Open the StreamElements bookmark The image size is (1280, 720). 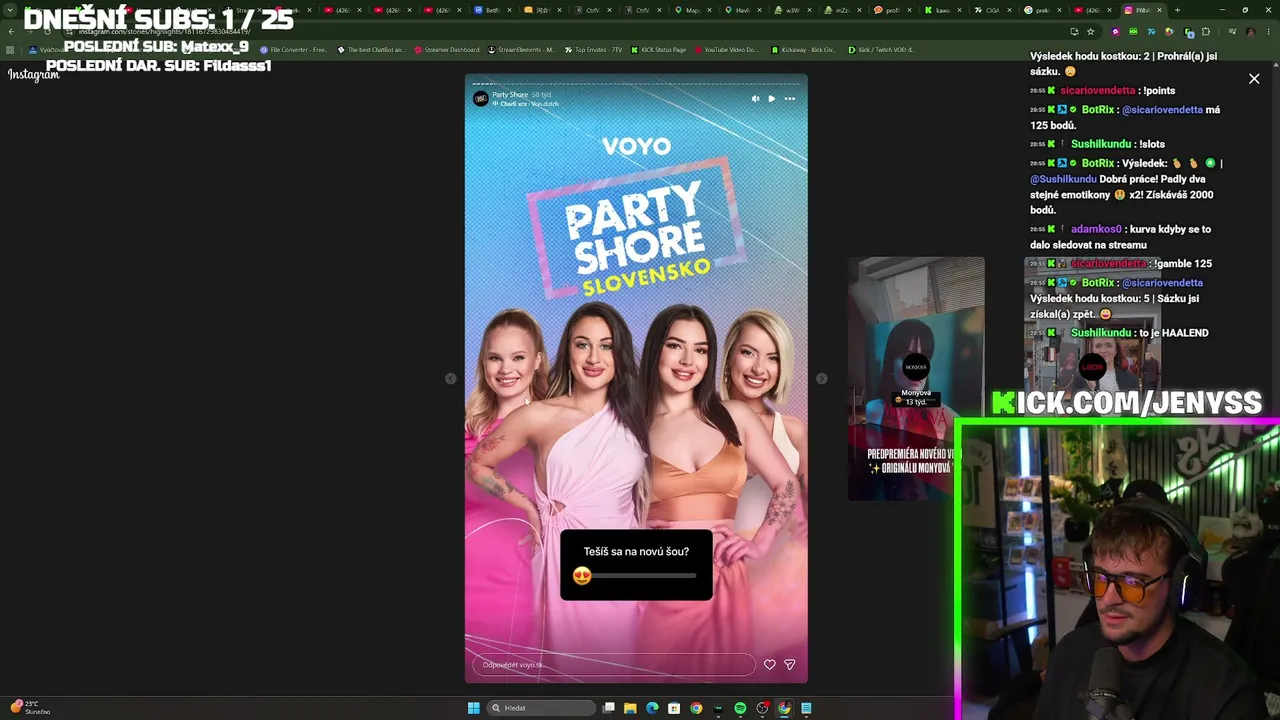[x=521, y=50]
